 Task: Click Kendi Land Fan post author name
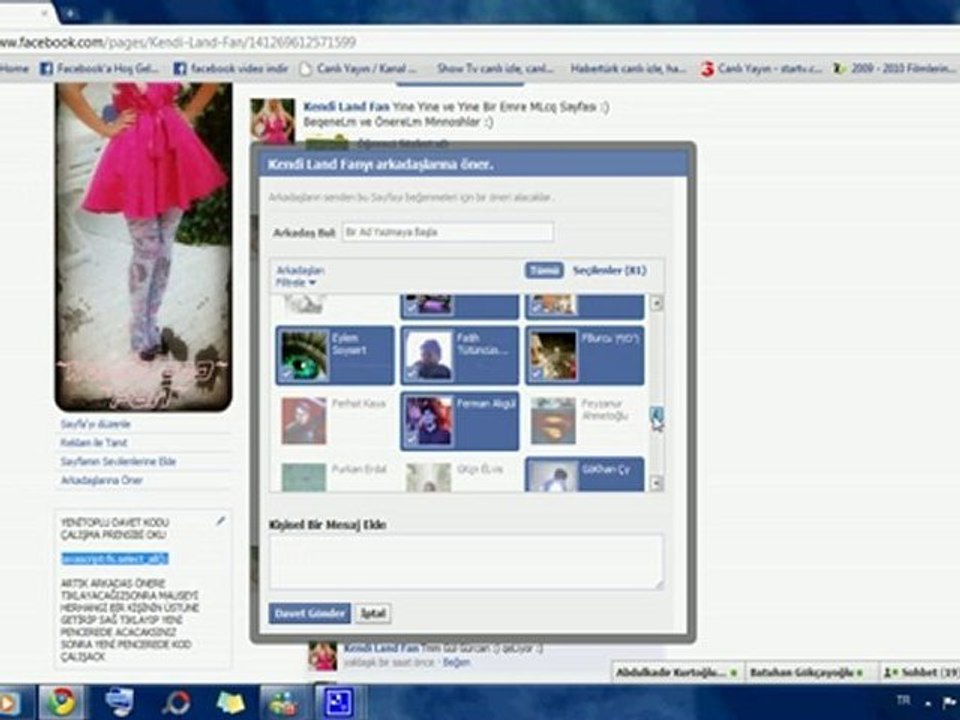pyautogui.click(x=347, y=107)
